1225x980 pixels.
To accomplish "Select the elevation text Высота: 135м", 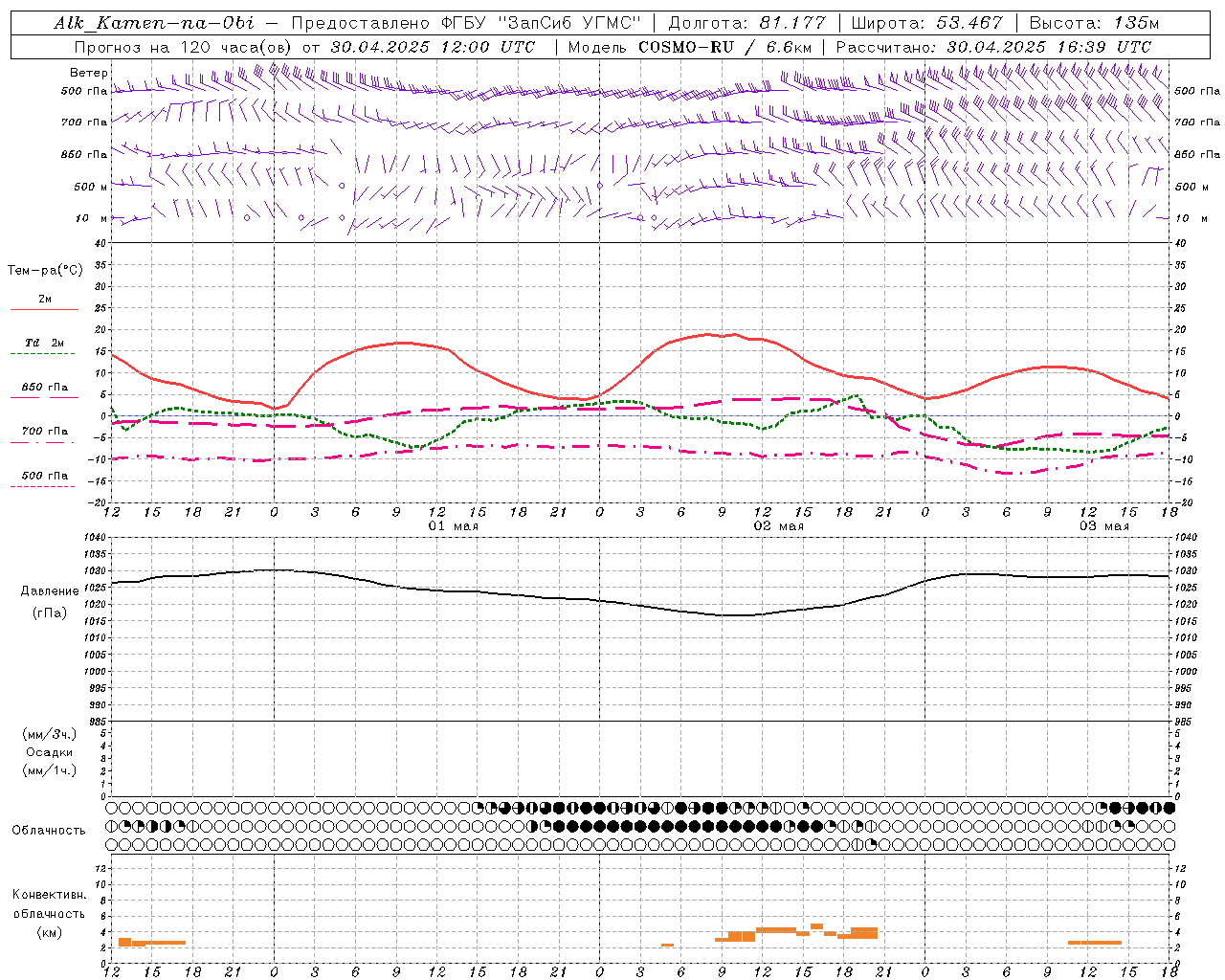I will tap(1094, 23).
